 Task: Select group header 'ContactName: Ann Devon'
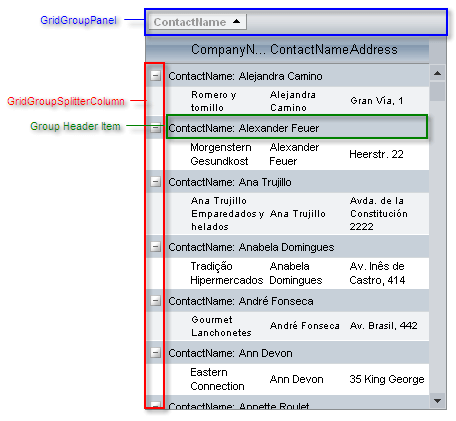coord(297,353)
